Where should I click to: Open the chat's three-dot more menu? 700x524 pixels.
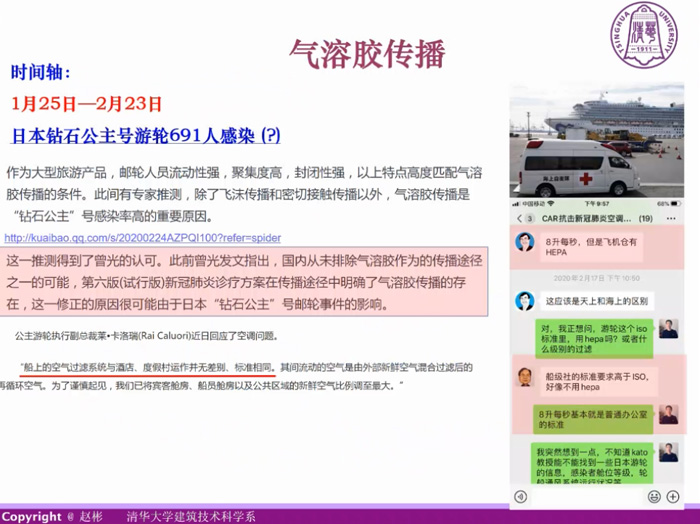pyautogui.click(x=671, y=218)
